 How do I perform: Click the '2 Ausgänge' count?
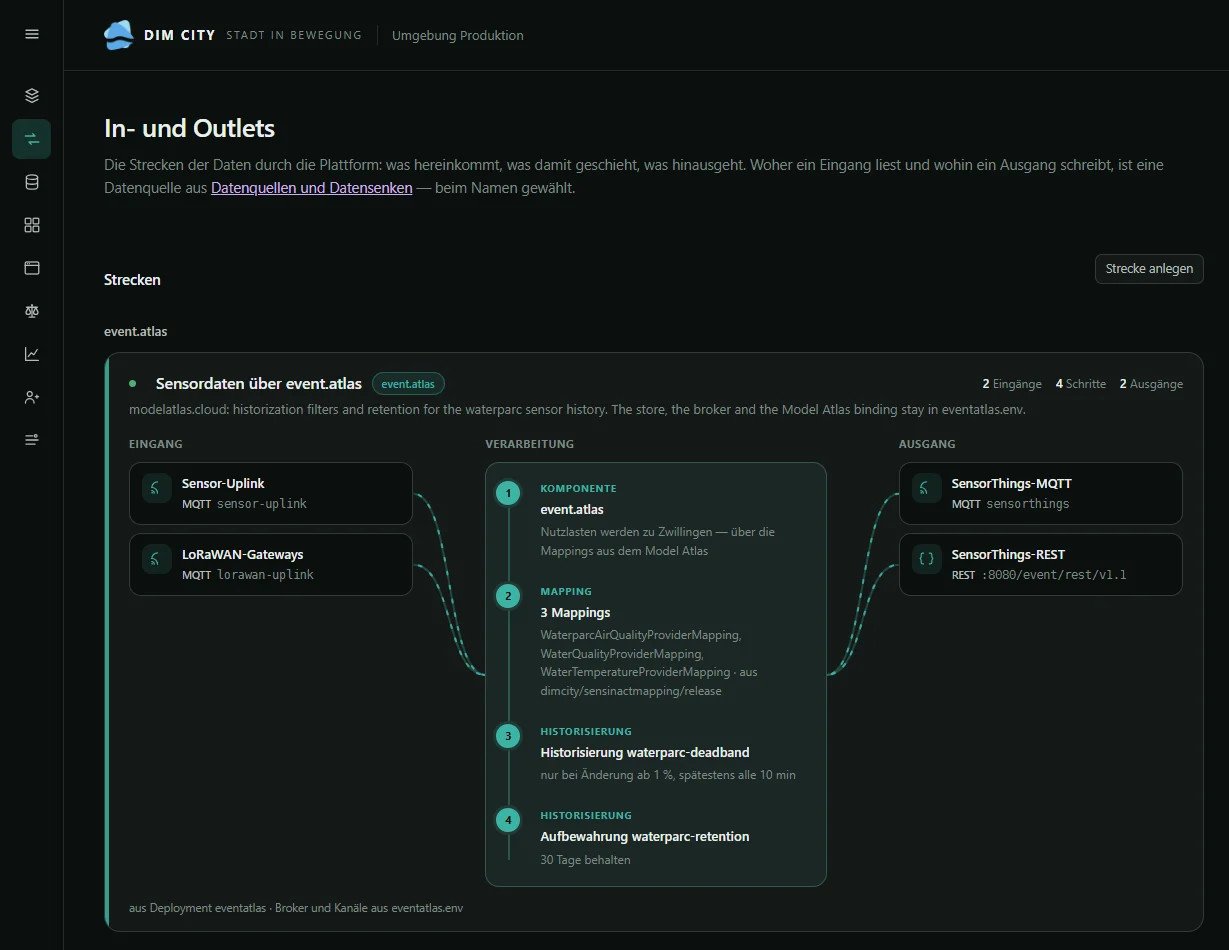pos(1151,384)
